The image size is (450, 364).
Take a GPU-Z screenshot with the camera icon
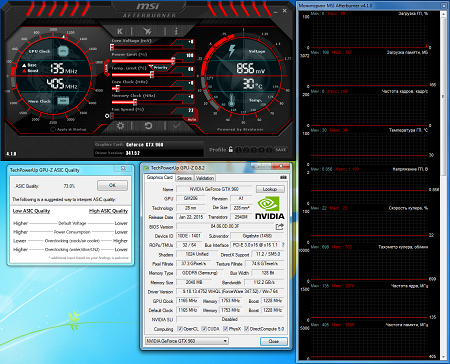(x=283, y=177)
